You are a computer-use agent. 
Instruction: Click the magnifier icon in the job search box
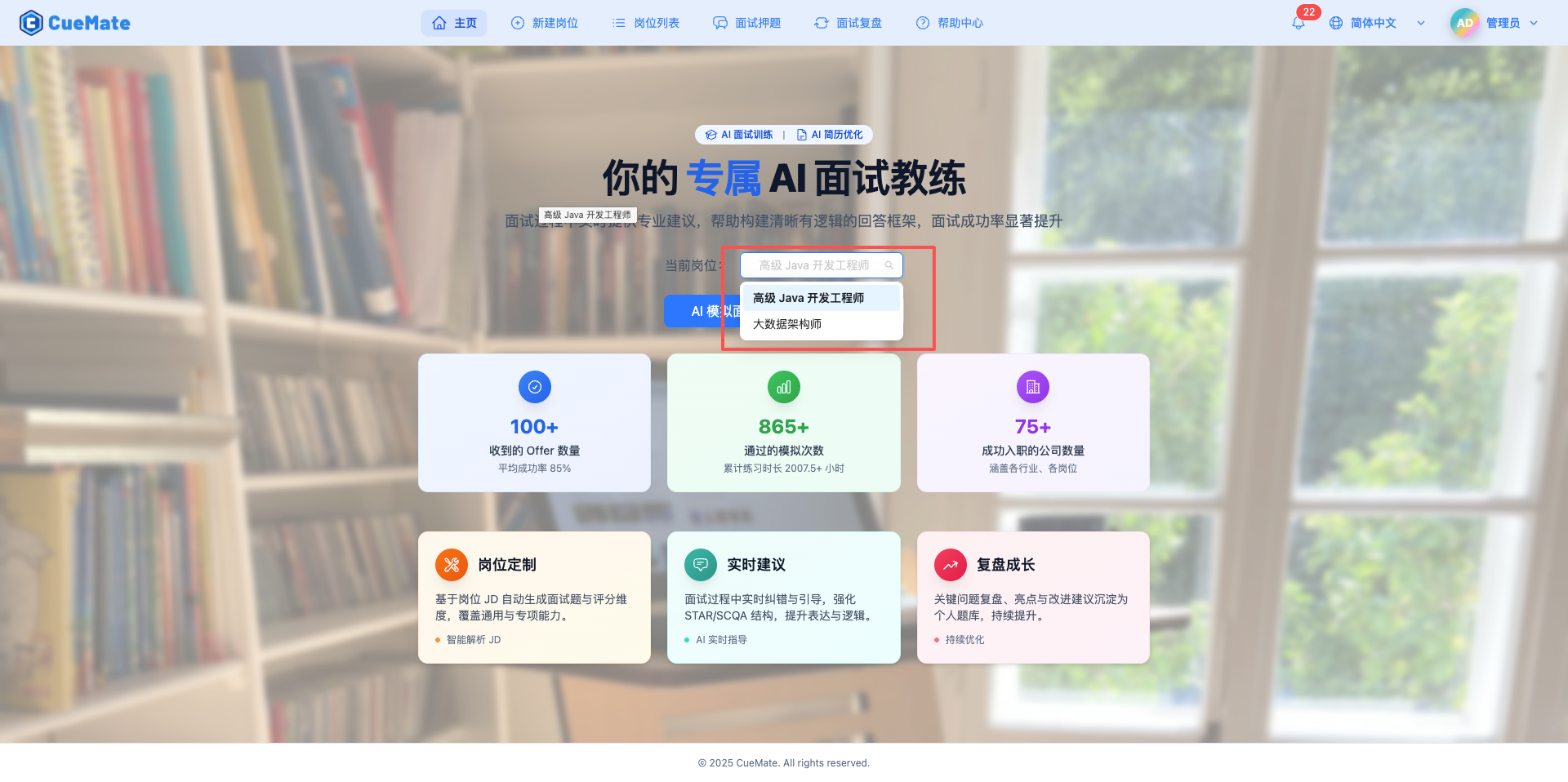point(889,264)
